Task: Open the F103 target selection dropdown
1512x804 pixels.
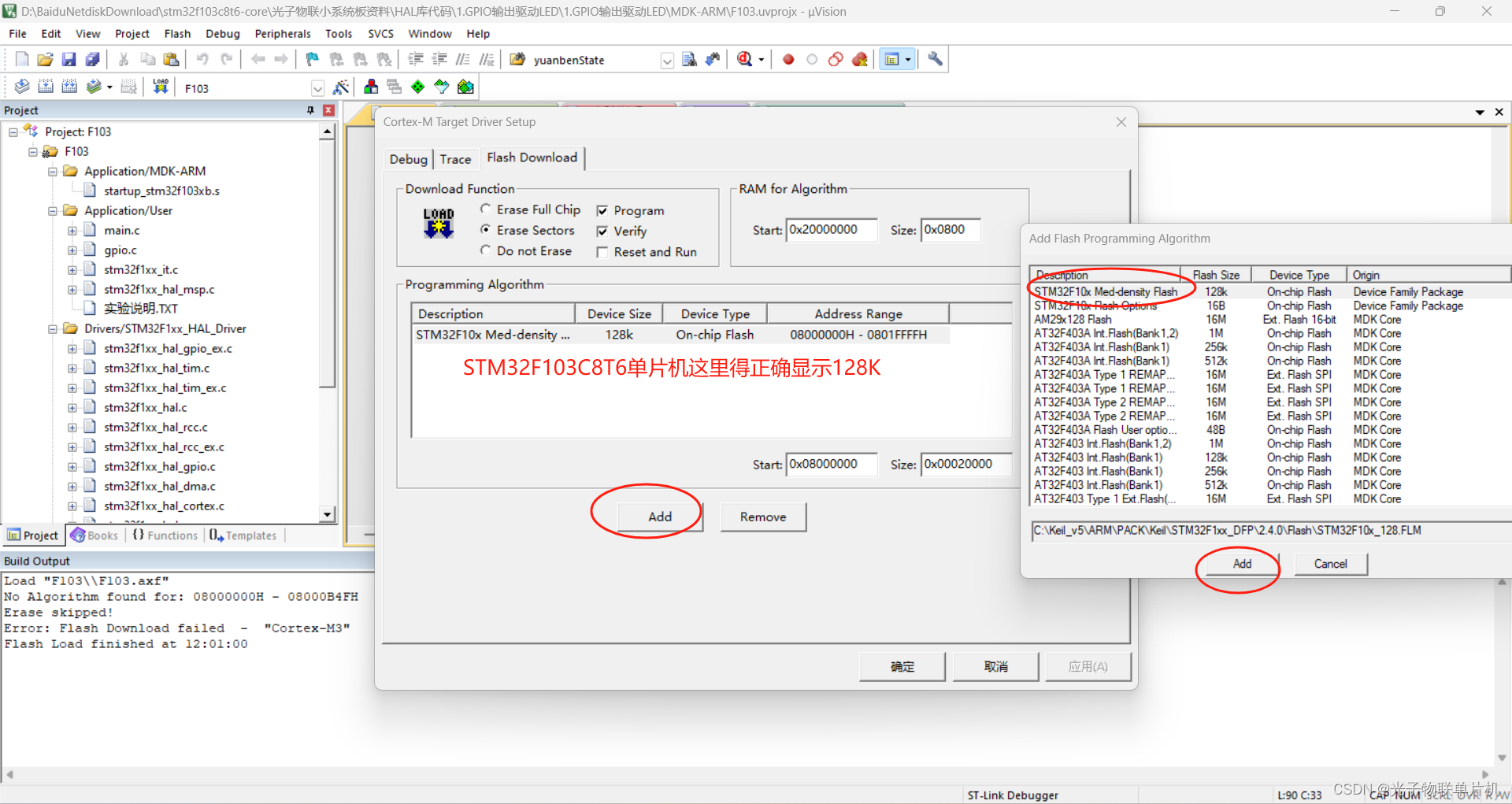Action: click(x=317, y=87)
